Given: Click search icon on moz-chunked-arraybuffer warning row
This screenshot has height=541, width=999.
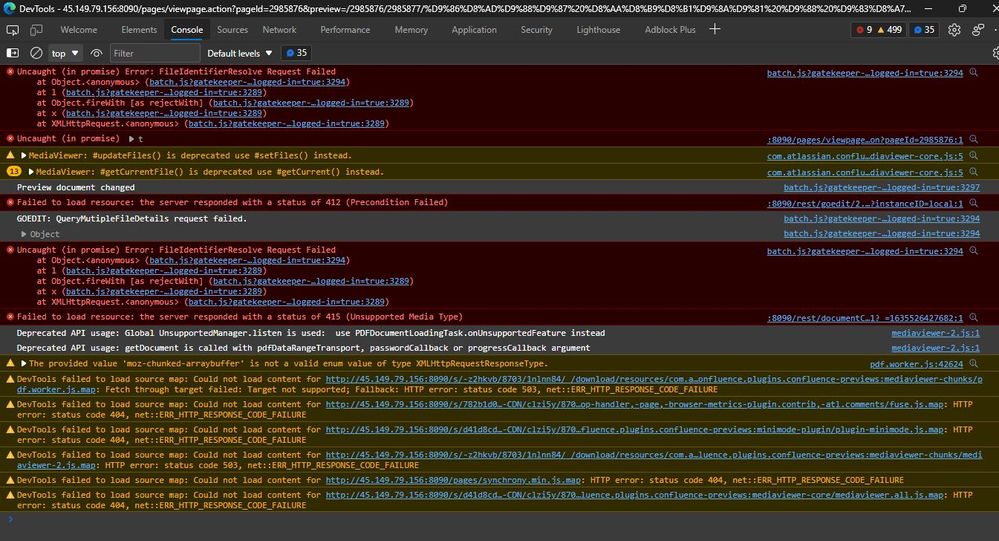Looking at the screenshot, I should 974,364.
